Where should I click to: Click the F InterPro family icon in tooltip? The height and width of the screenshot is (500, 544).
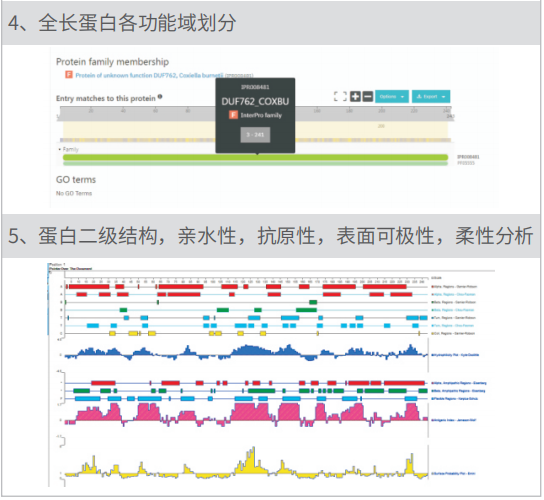pos(233,115)
